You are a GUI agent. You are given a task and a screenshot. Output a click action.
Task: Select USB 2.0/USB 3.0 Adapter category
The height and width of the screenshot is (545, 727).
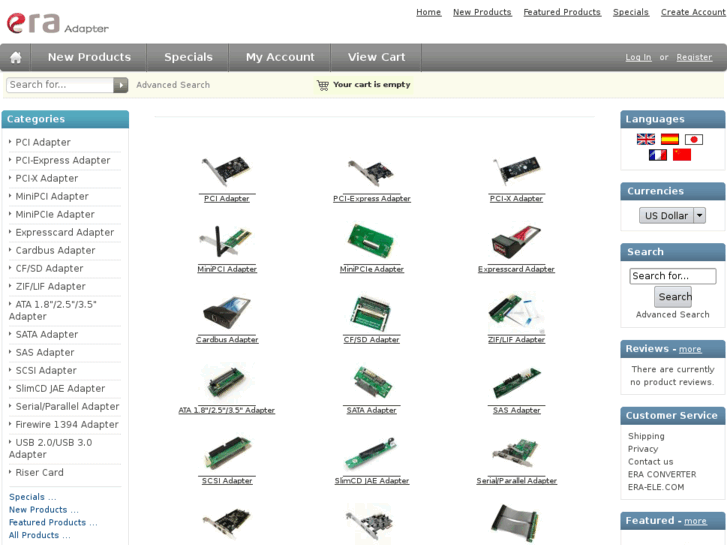click(x=51, y=449)
